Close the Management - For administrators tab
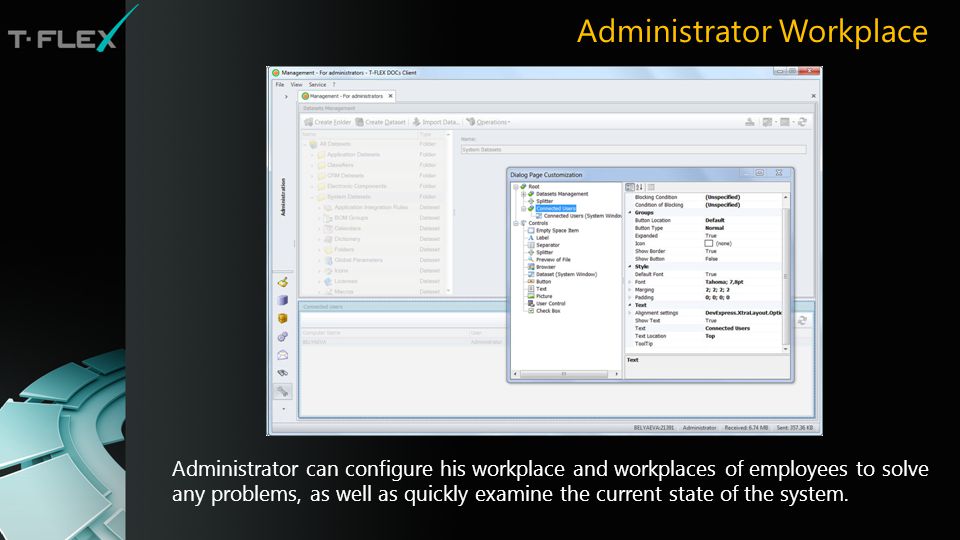Screen dimensions: 960x540 click(391, 96)
